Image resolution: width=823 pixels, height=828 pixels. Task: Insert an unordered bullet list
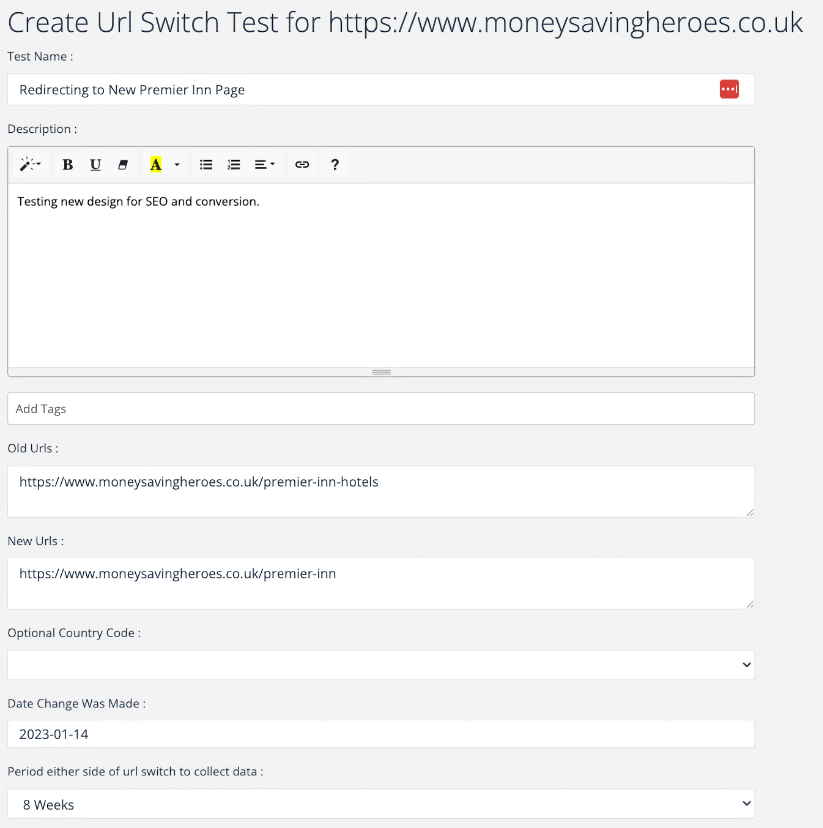206,165
